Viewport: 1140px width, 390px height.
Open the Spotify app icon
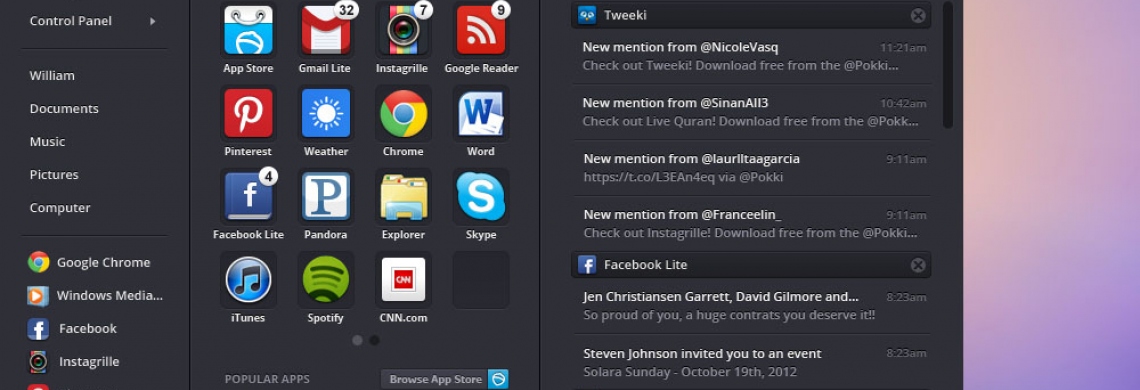pos(326,279)
